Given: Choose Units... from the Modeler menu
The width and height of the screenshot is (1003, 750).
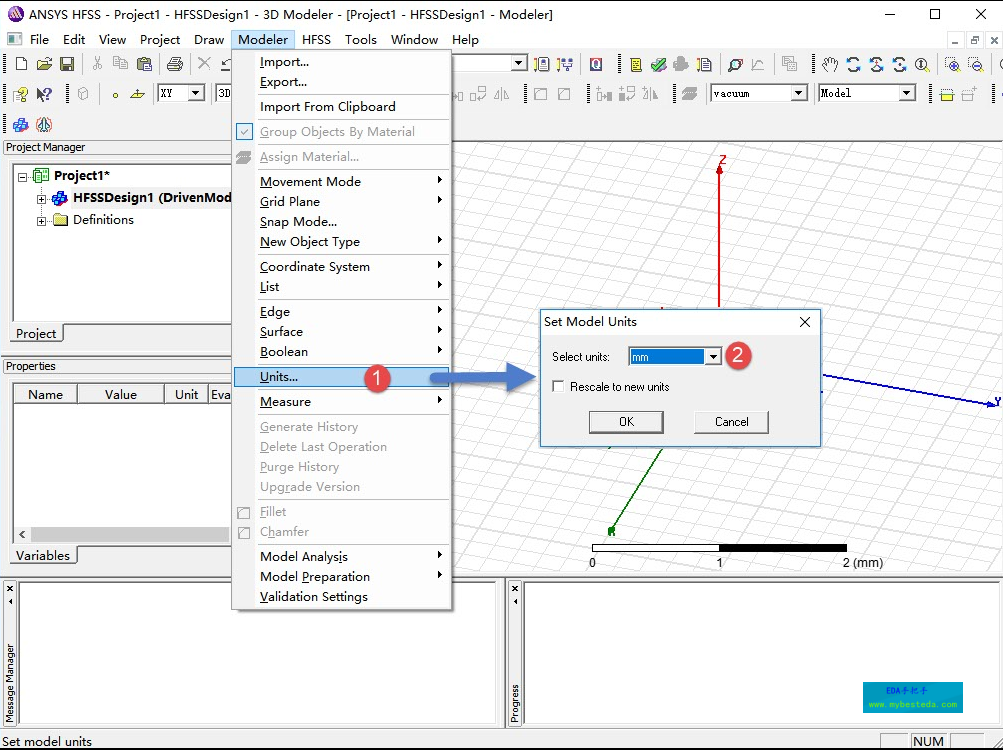Looking at the screenshot, I should 279,377.
